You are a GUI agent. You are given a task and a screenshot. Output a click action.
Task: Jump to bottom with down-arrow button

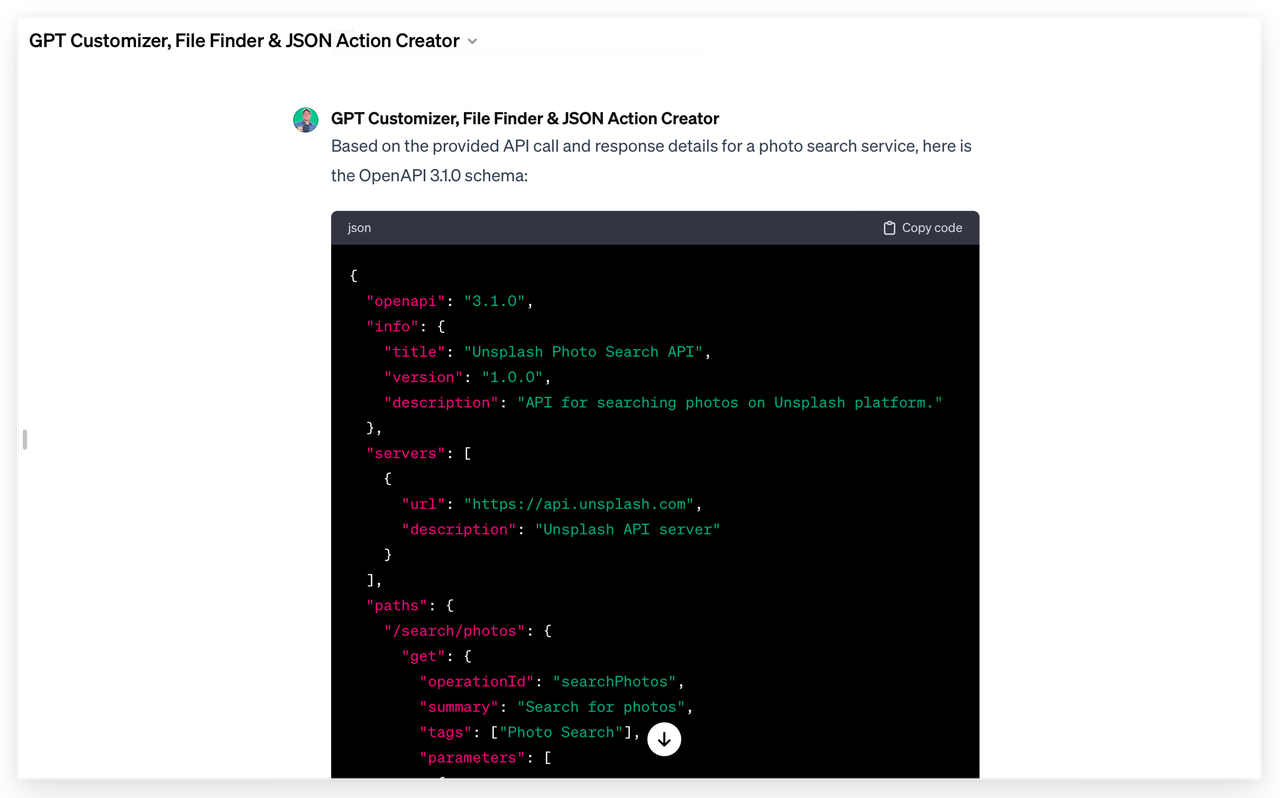click(x=664, y=739)
